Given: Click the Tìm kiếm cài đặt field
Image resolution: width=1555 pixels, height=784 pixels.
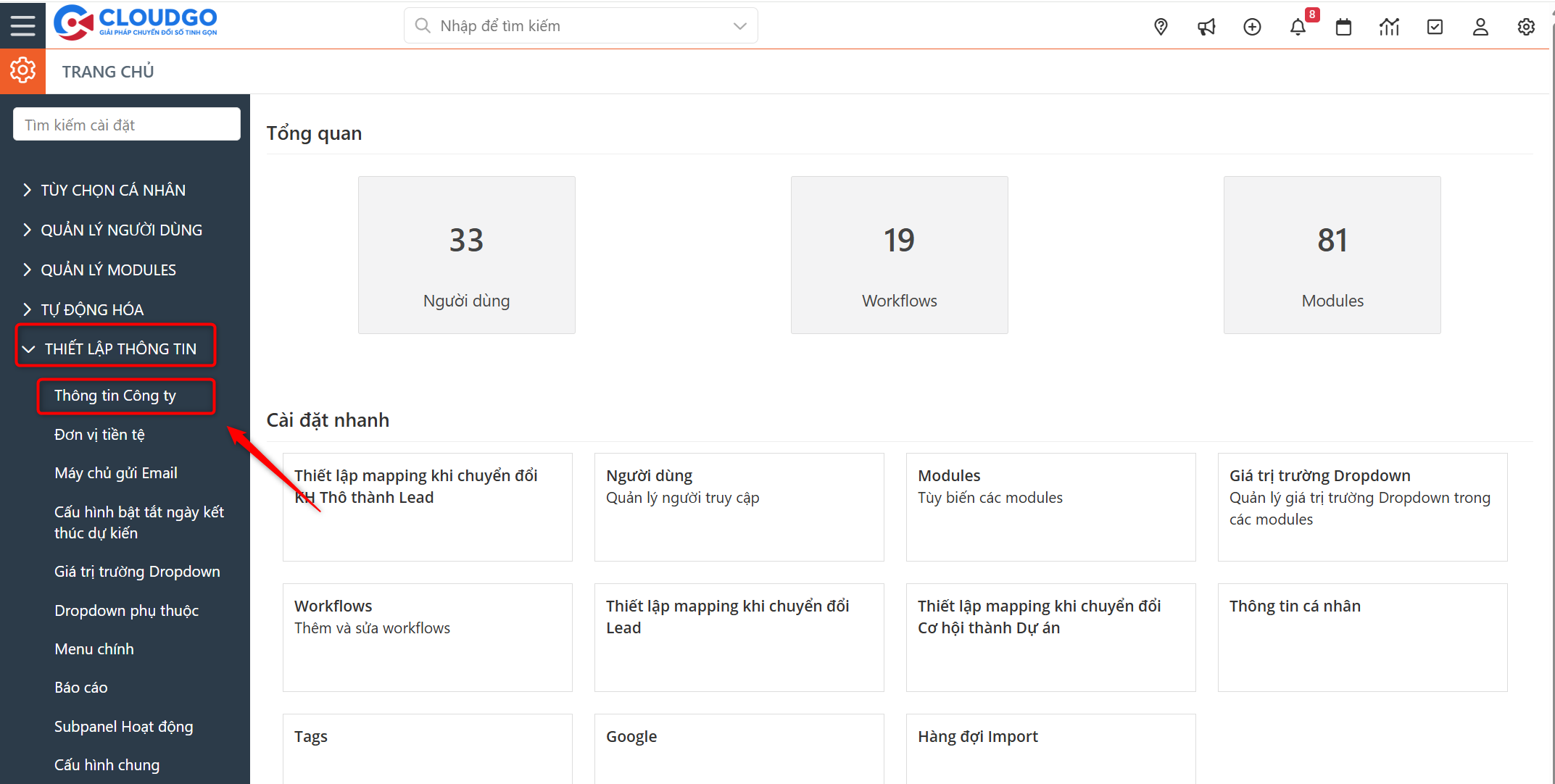Looking at the screenshot, I should [126, 125].
